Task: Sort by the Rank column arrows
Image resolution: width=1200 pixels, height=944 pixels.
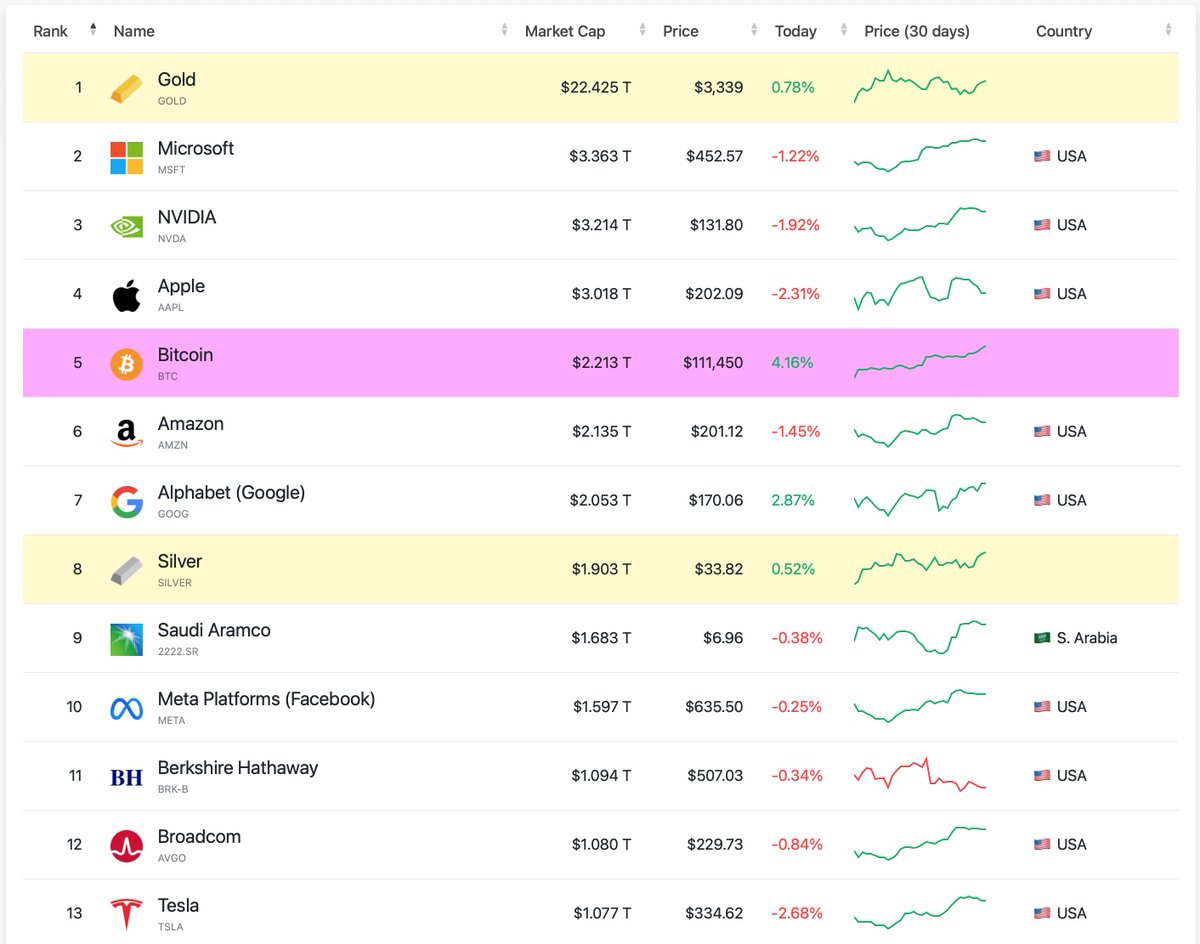Action: coord(93,30)
